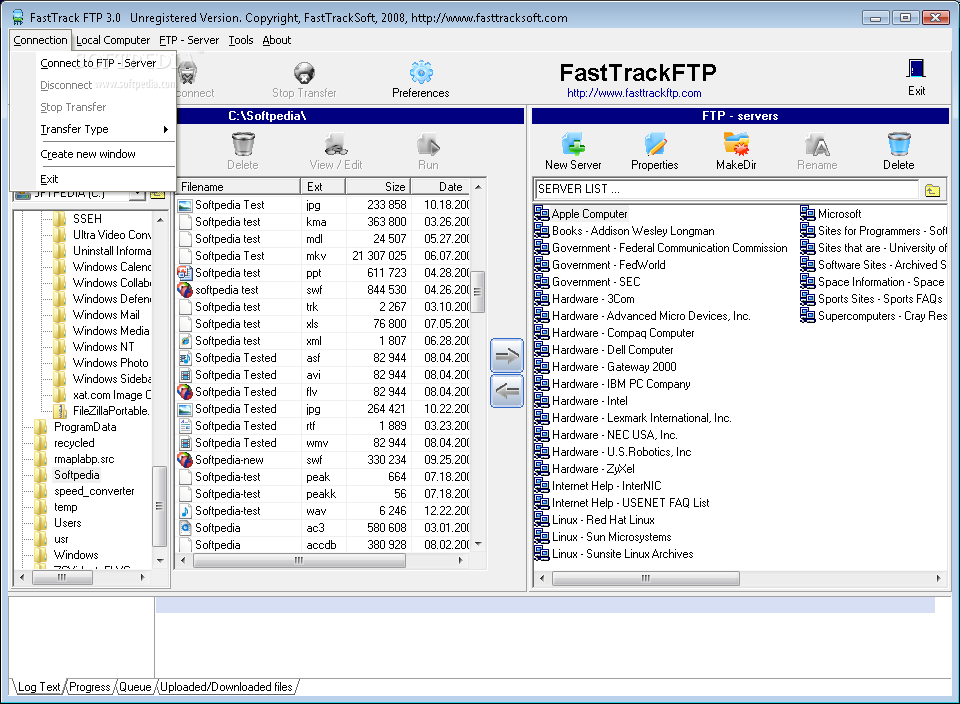Click the download left-arrow transfer button
Image resolution: width=960 pixels, height=704 pixels.
click(507, 391)
